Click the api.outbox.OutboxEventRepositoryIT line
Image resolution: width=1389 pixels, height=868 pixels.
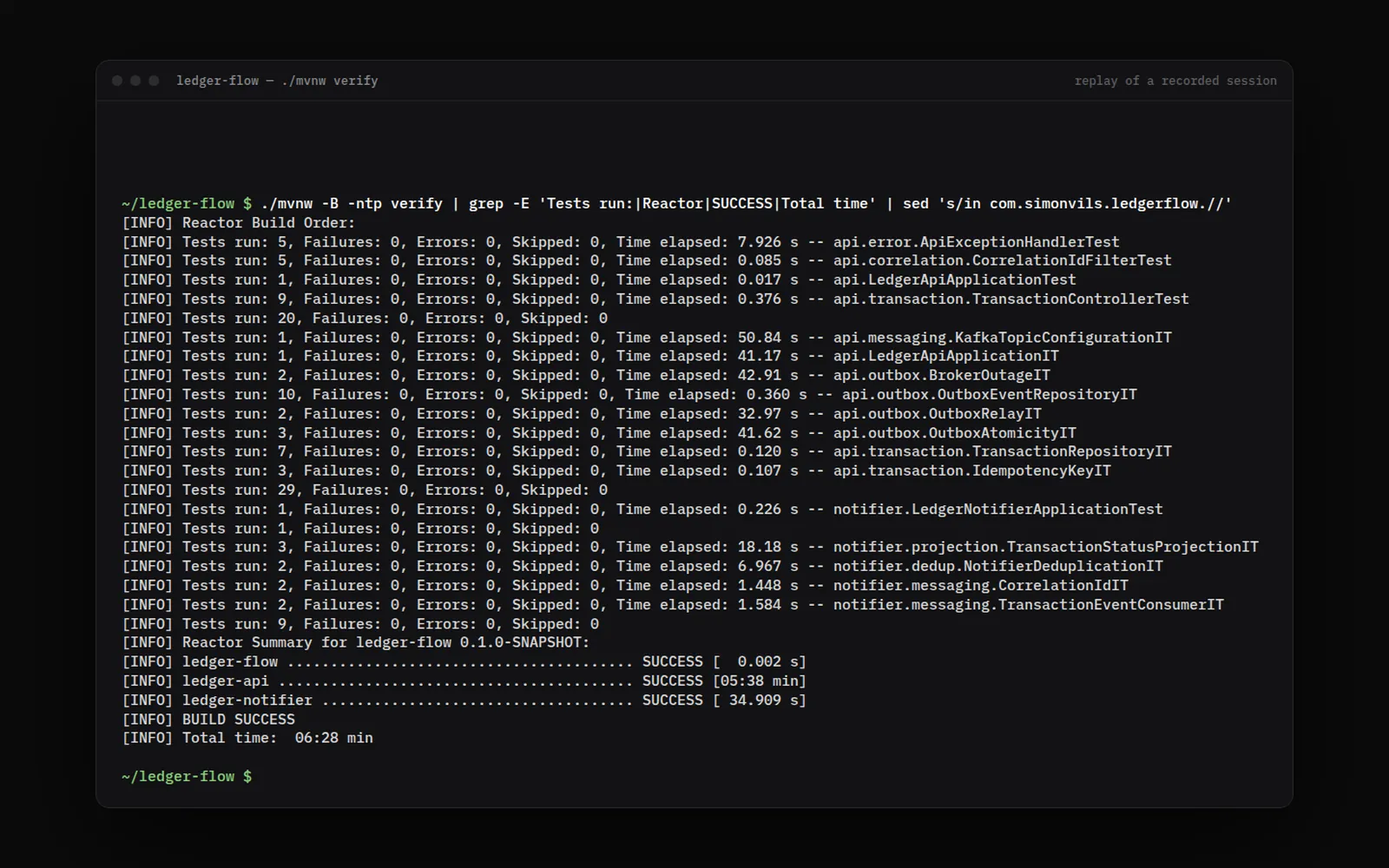tap(629, 394)
